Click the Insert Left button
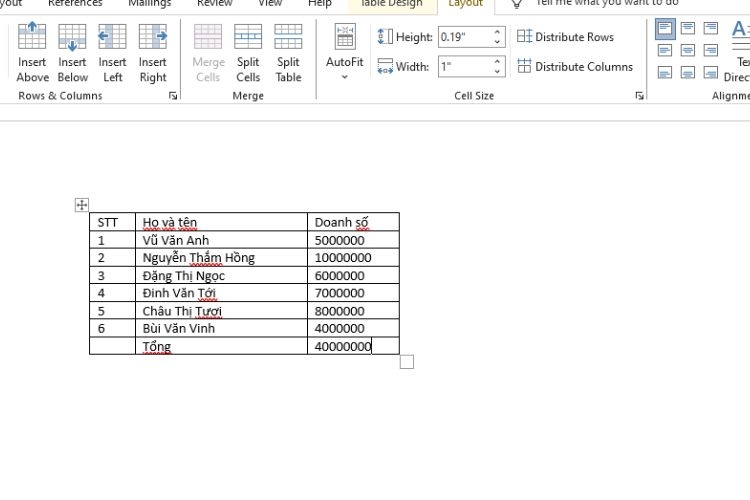This screenshot has width=750, height=500. [x=112, y=53]
